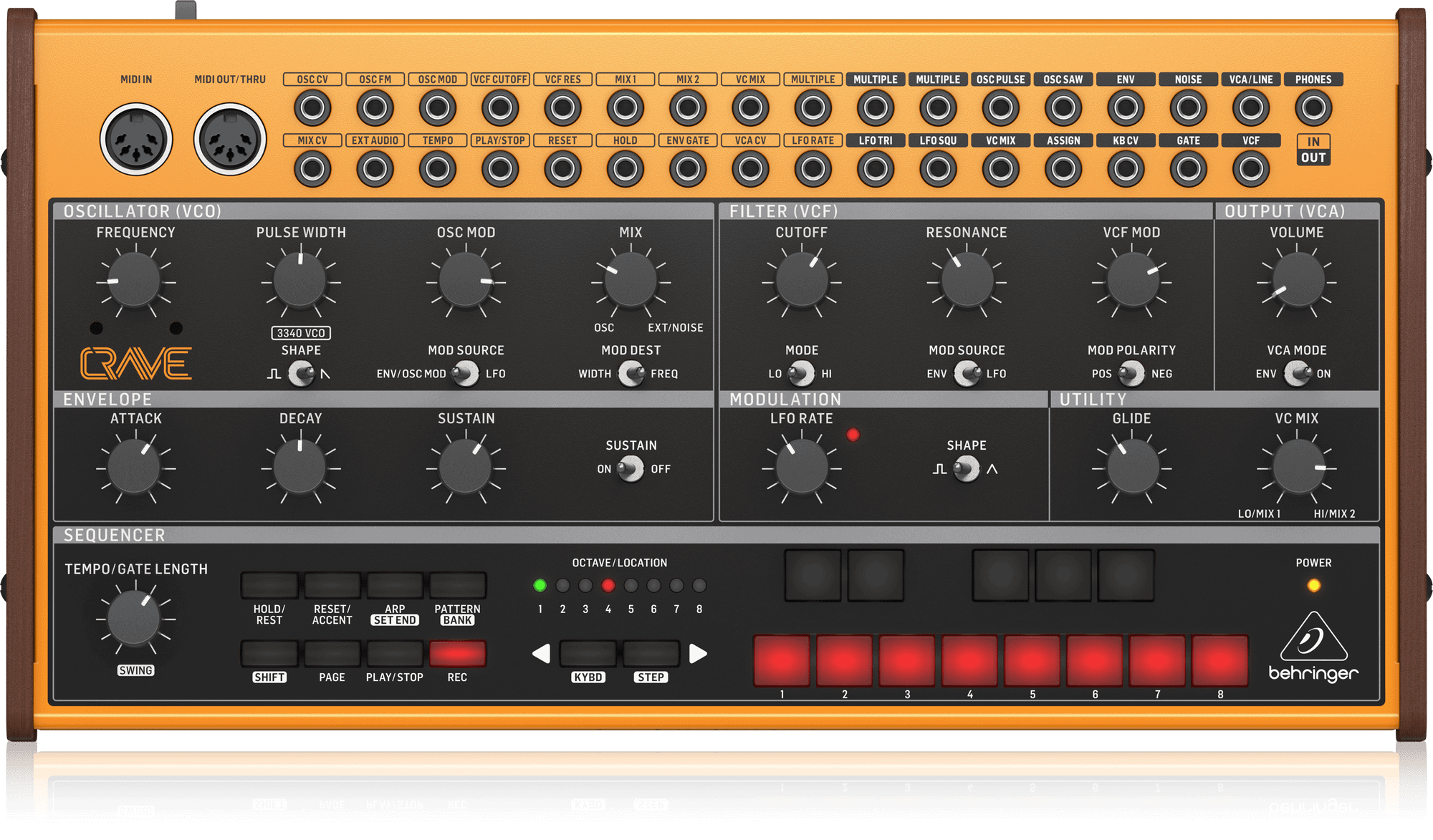
Task: Click the LFO TRI patch jack
Action: (876, 169)
